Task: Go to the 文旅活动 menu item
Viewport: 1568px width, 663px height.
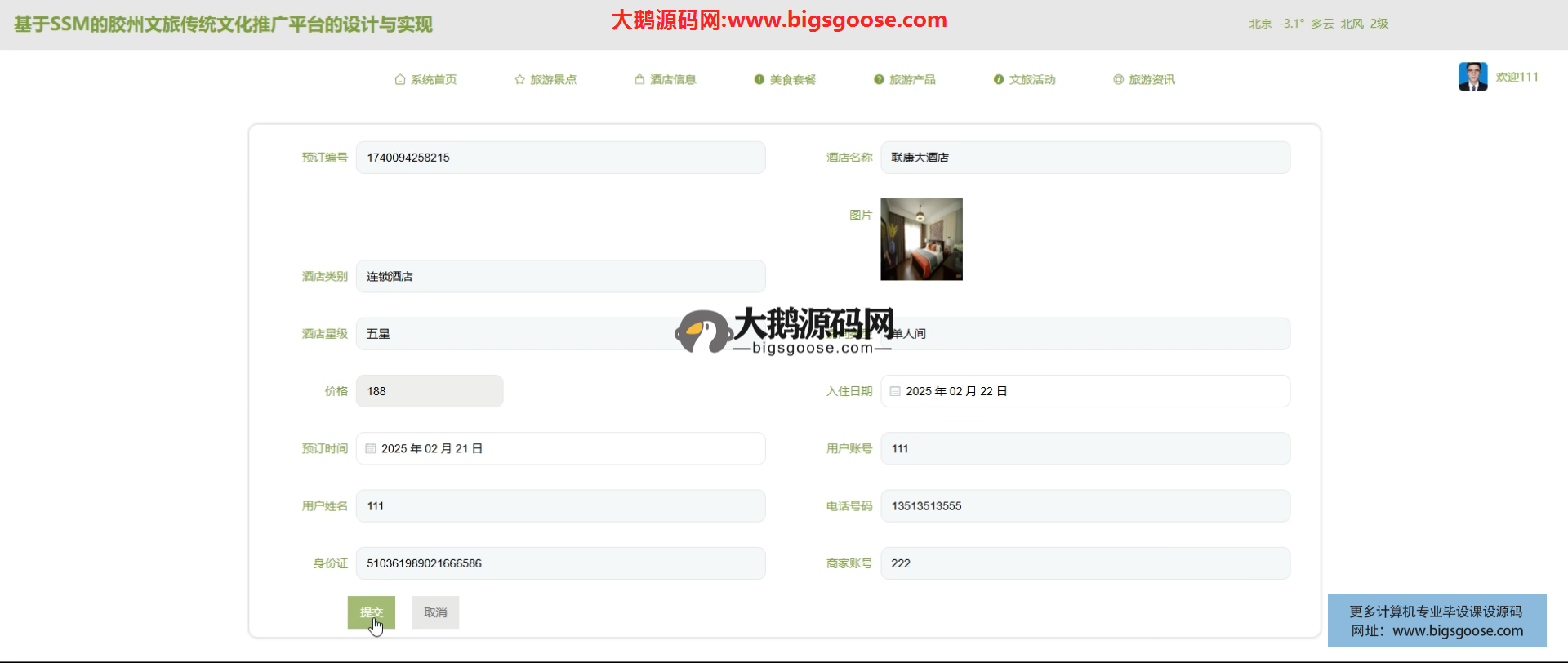Action: pyautogui.click(x=1031, y=80)
